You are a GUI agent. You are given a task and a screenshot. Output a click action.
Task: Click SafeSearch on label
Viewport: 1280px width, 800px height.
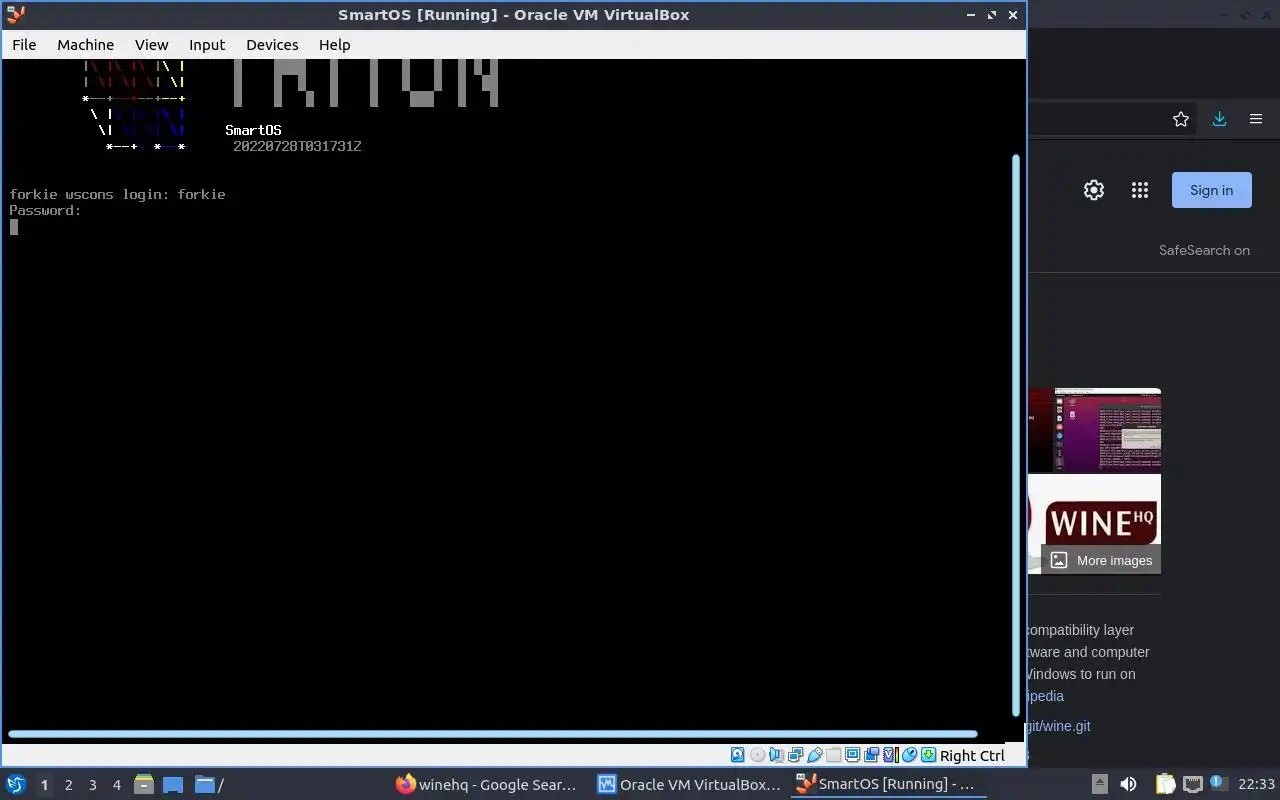point(1204,250)
